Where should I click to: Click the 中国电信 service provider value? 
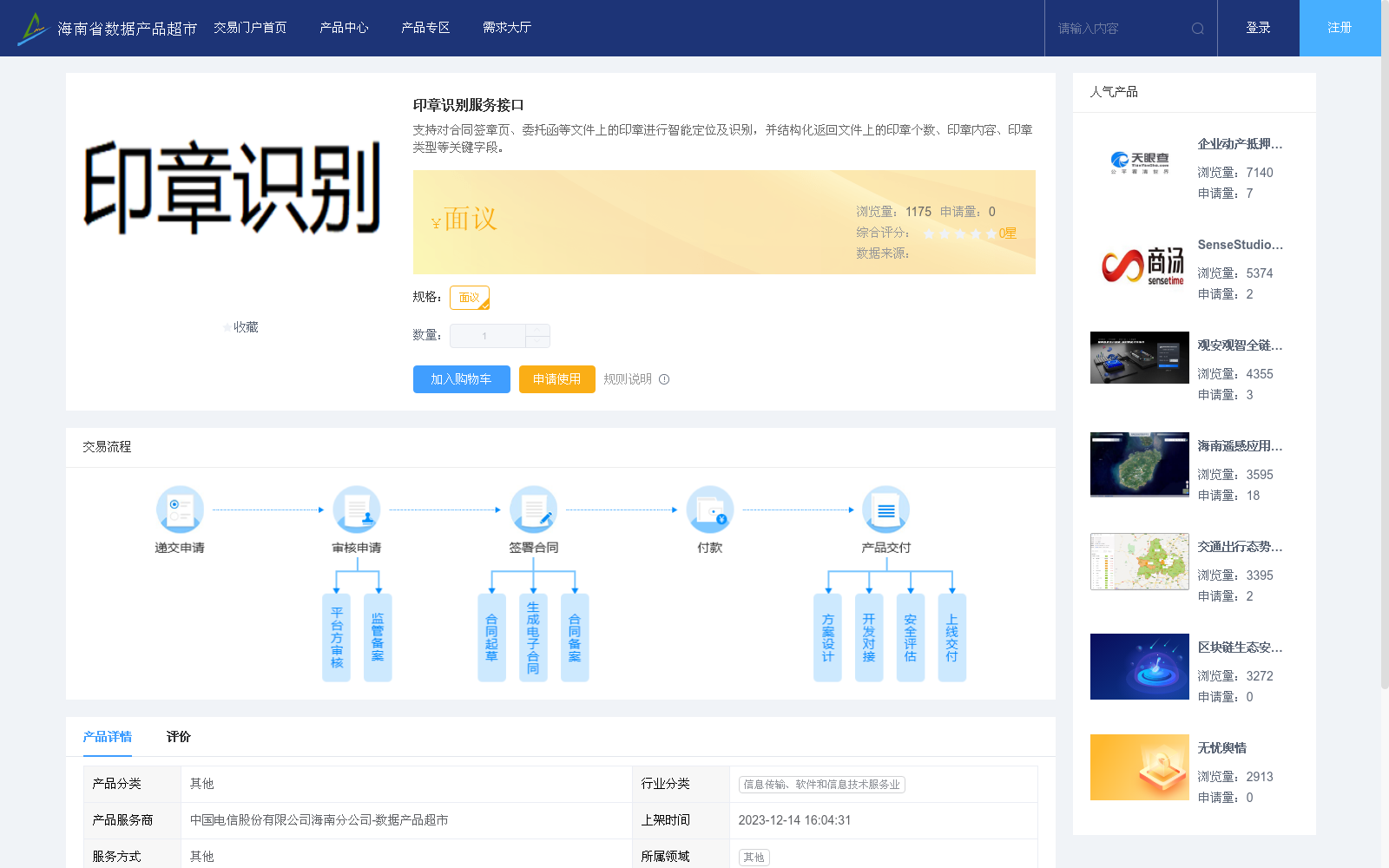tap(319, 820)
